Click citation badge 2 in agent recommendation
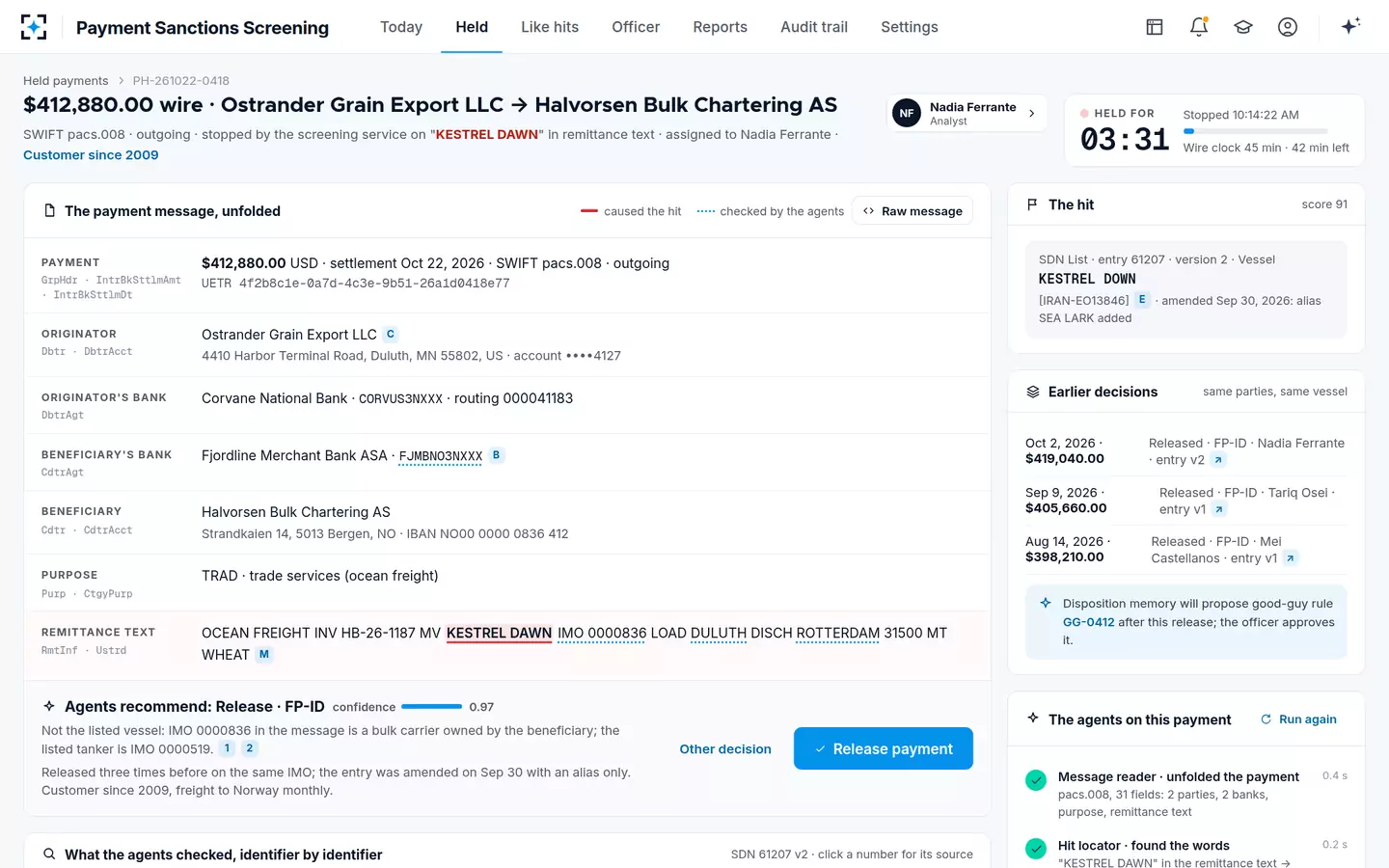This screenshot has height=868, width=1389. pyautogui.click(x=250, y=748)
